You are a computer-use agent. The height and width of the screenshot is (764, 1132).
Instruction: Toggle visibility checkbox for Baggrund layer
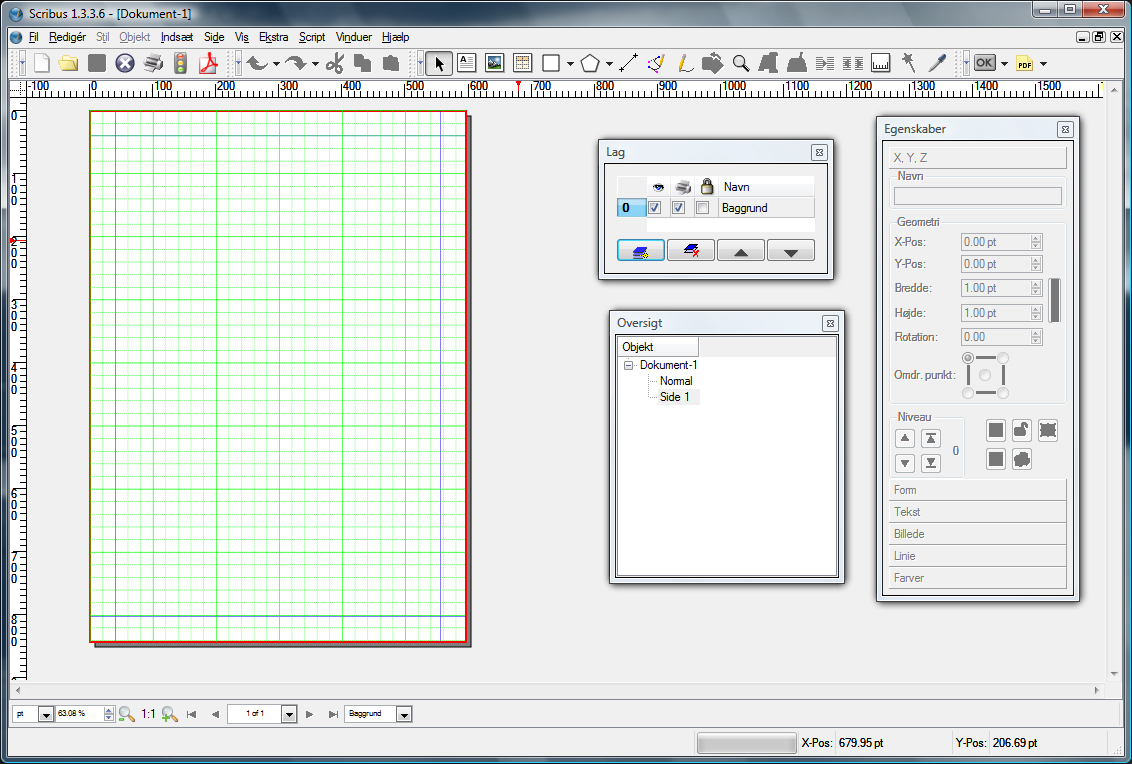(655, 208)
